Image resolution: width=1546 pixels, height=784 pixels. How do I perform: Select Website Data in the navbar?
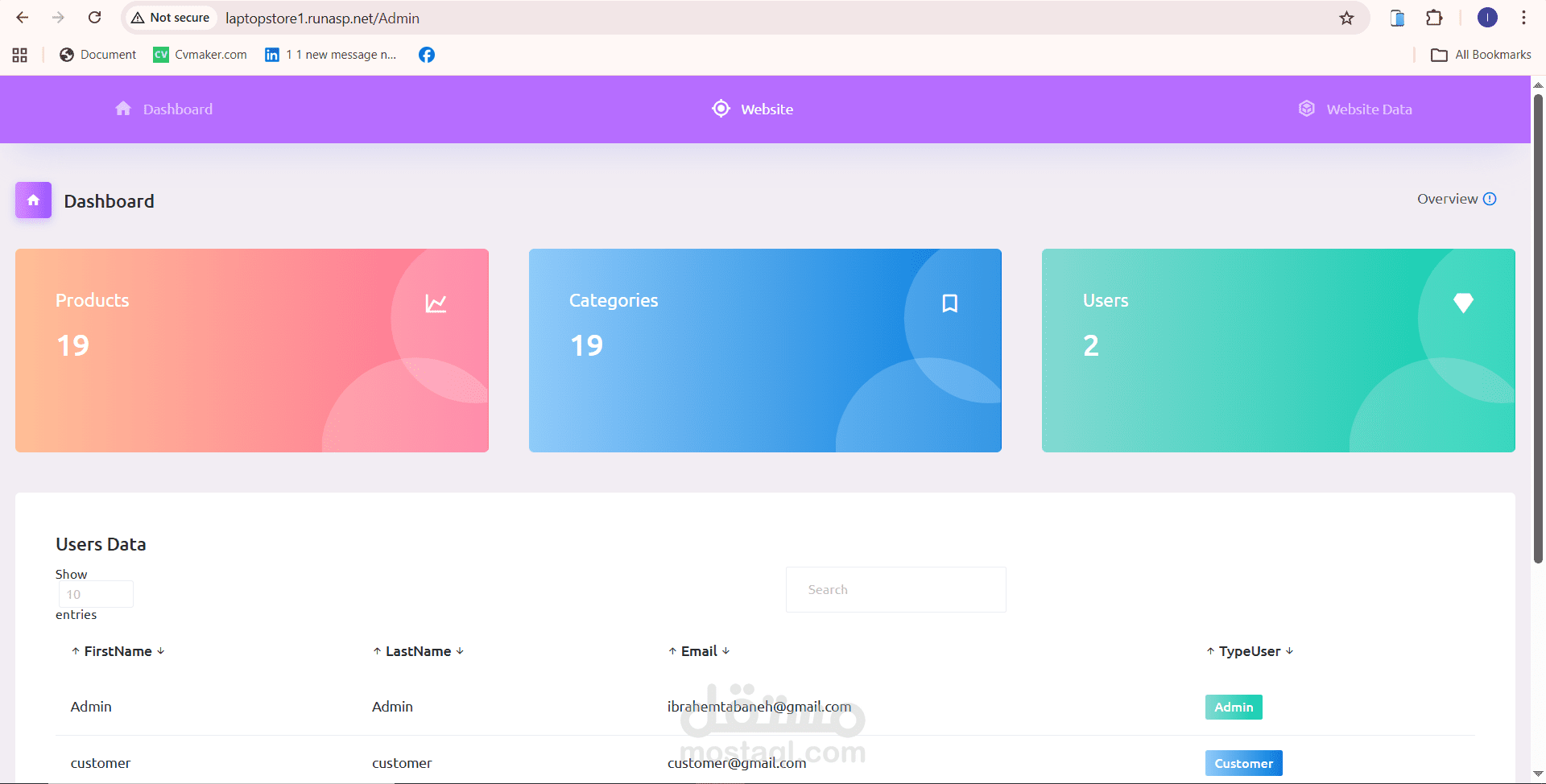1369,109
